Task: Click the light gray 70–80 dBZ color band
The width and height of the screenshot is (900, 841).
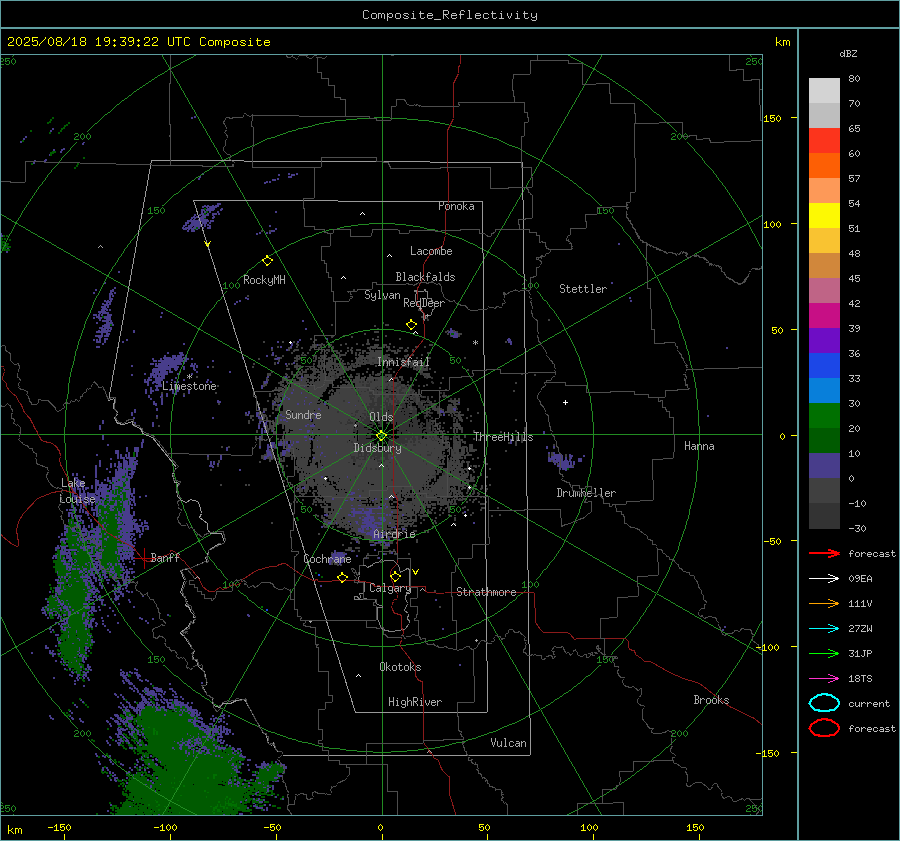Action: click(824, 91)
